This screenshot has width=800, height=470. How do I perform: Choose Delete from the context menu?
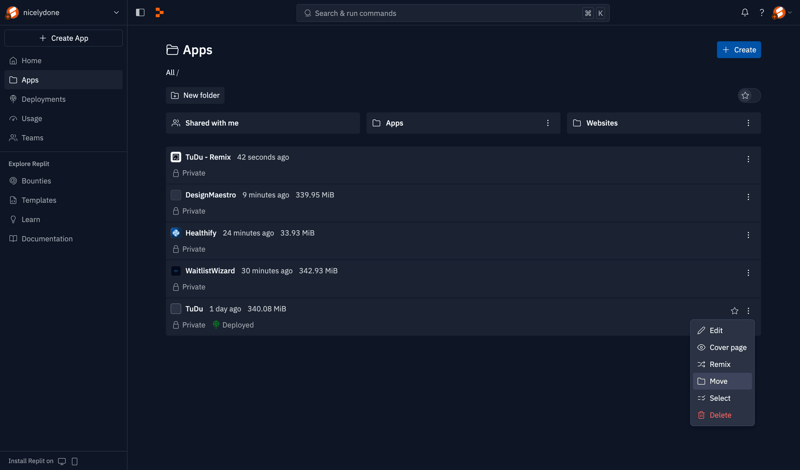coord(722,415)
